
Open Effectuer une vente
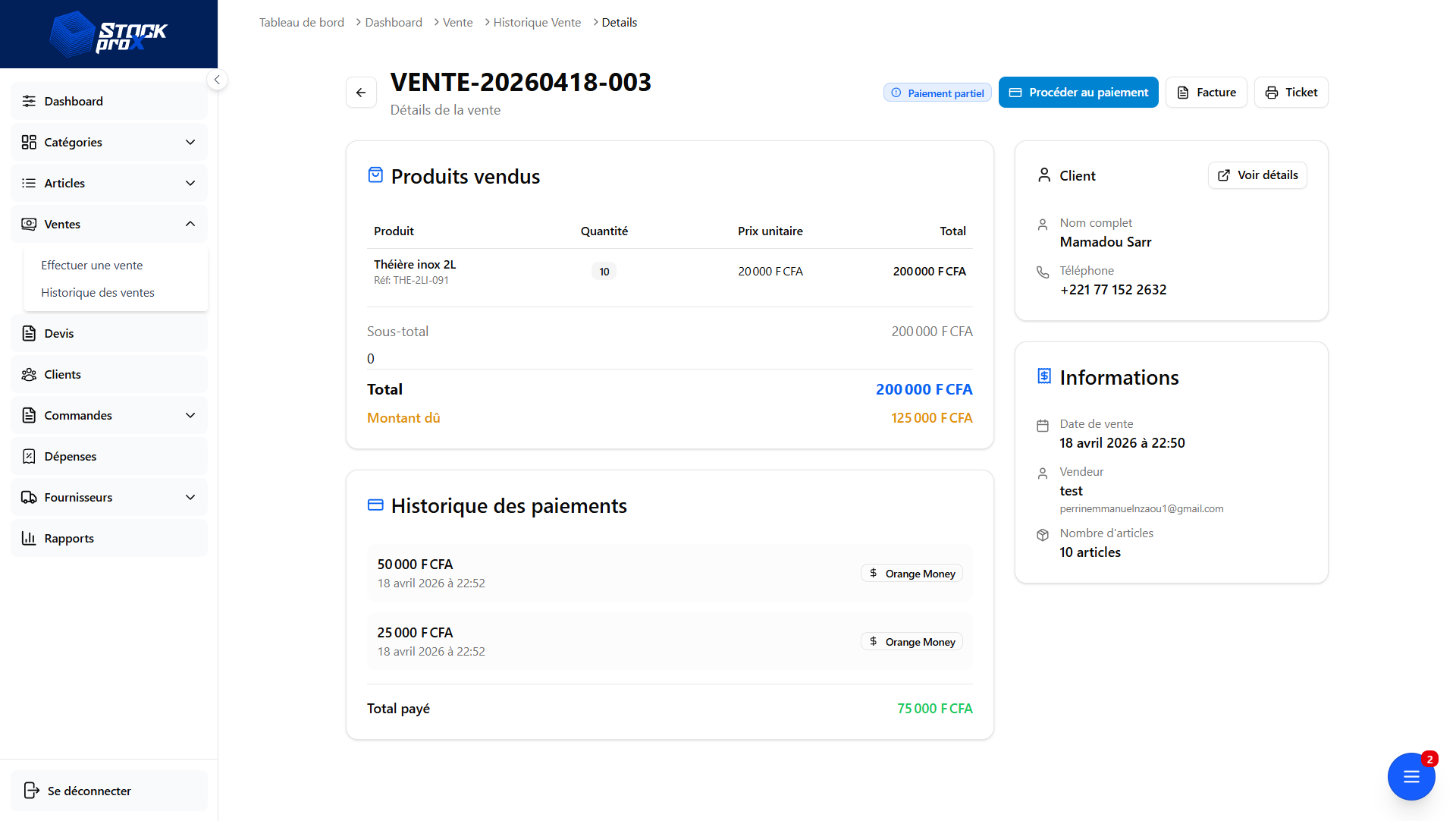[x=92, y=265]
